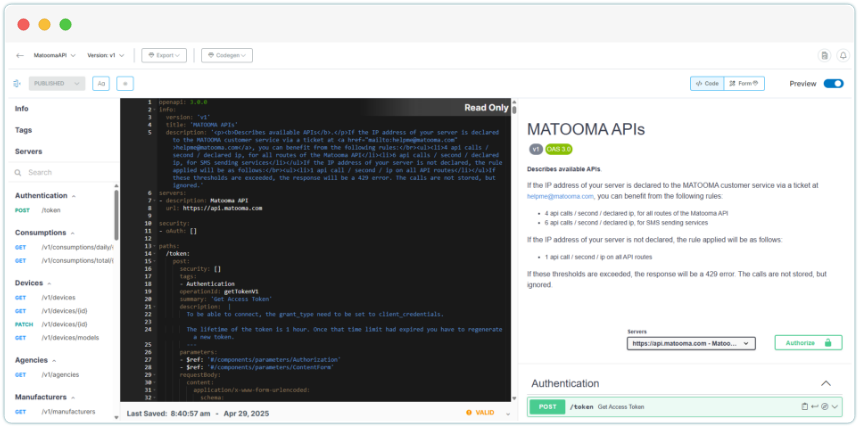Click the sidebar Search field
The width and height of the screenshot is (859, 428).
[63, 173]
